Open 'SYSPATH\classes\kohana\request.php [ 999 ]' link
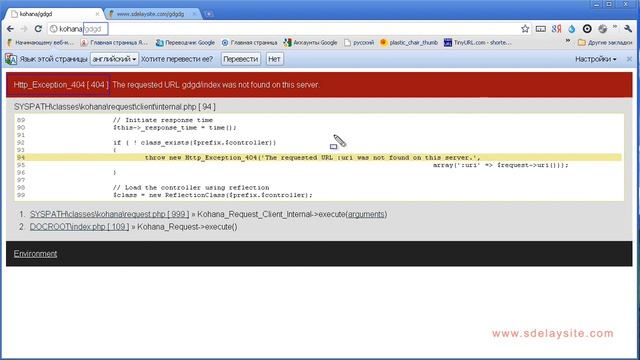The height and width of the screenshot is (360, 640). (109, 214)
